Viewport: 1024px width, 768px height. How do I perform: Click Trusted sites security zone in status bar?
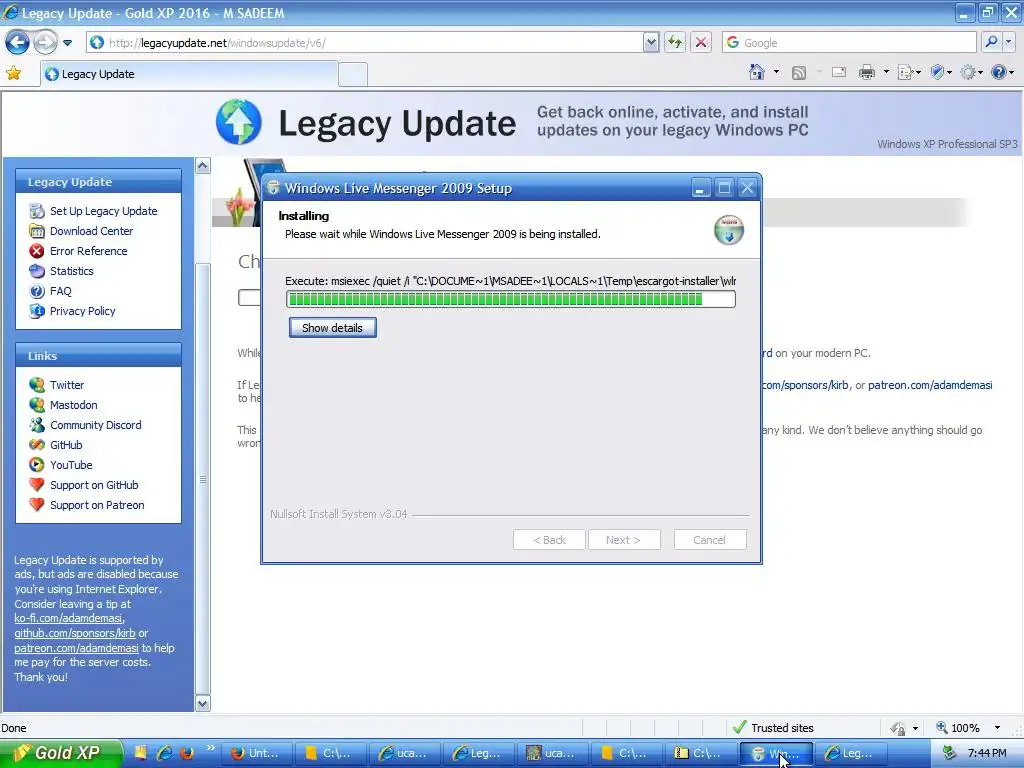point(773,728)
